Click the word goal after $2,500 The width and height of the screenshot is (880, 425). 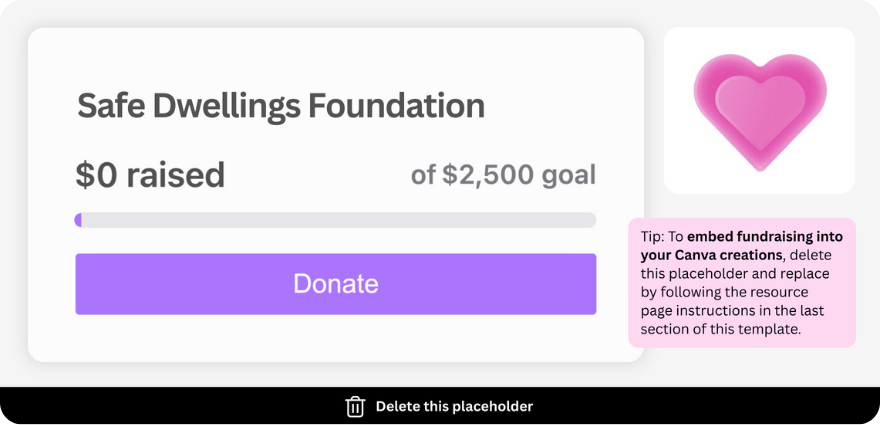568,176
